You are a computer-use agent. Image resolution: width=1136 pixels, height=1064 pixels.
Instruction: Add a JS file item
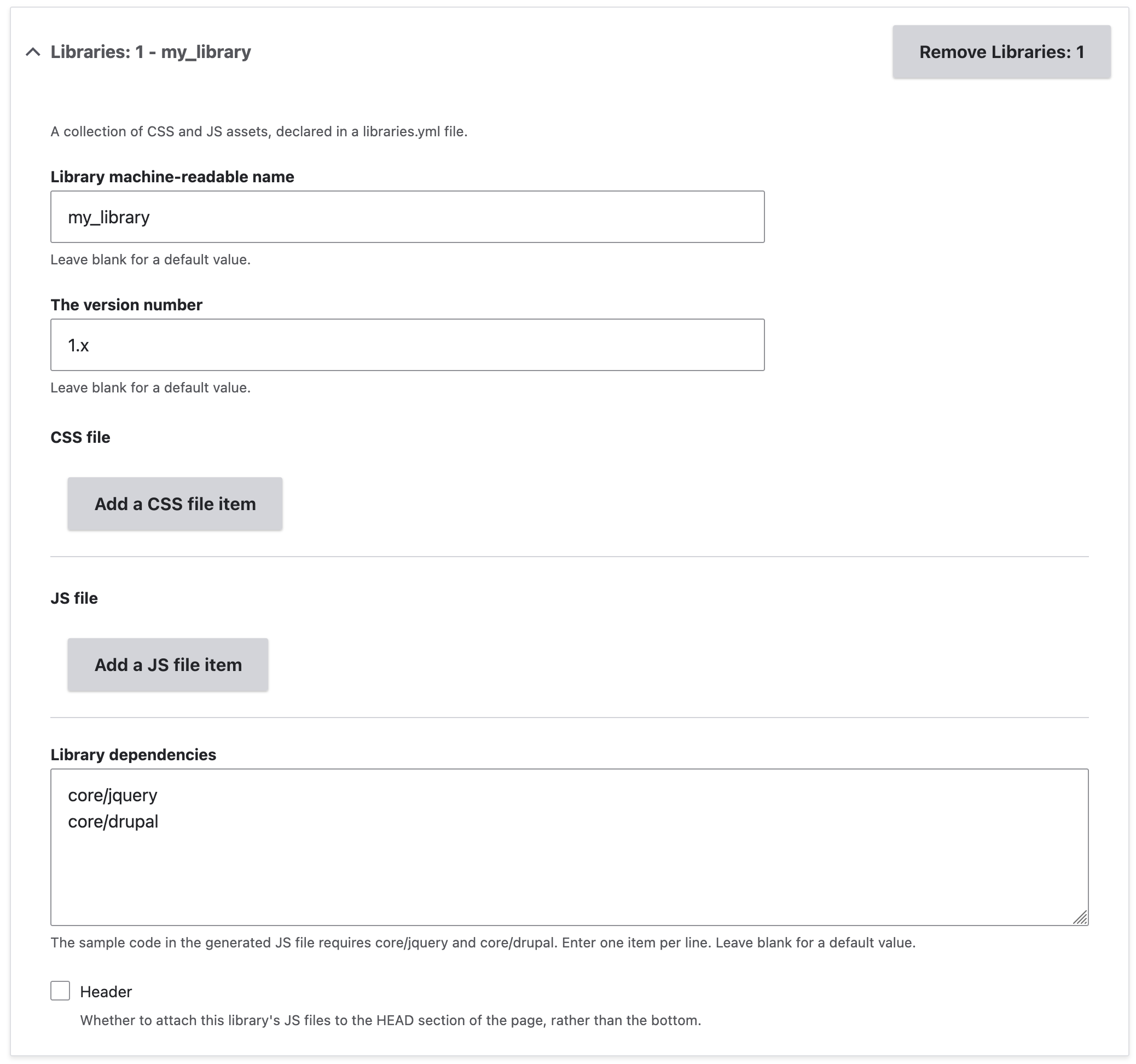click(167, 664)
